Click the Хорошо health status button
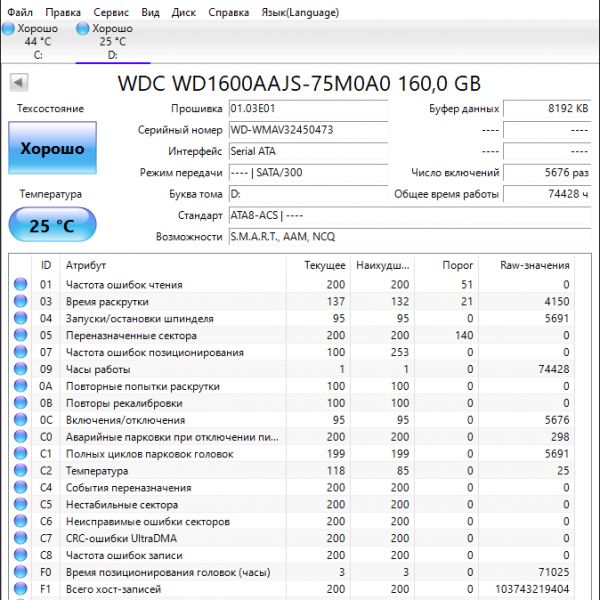 (52, 148)
